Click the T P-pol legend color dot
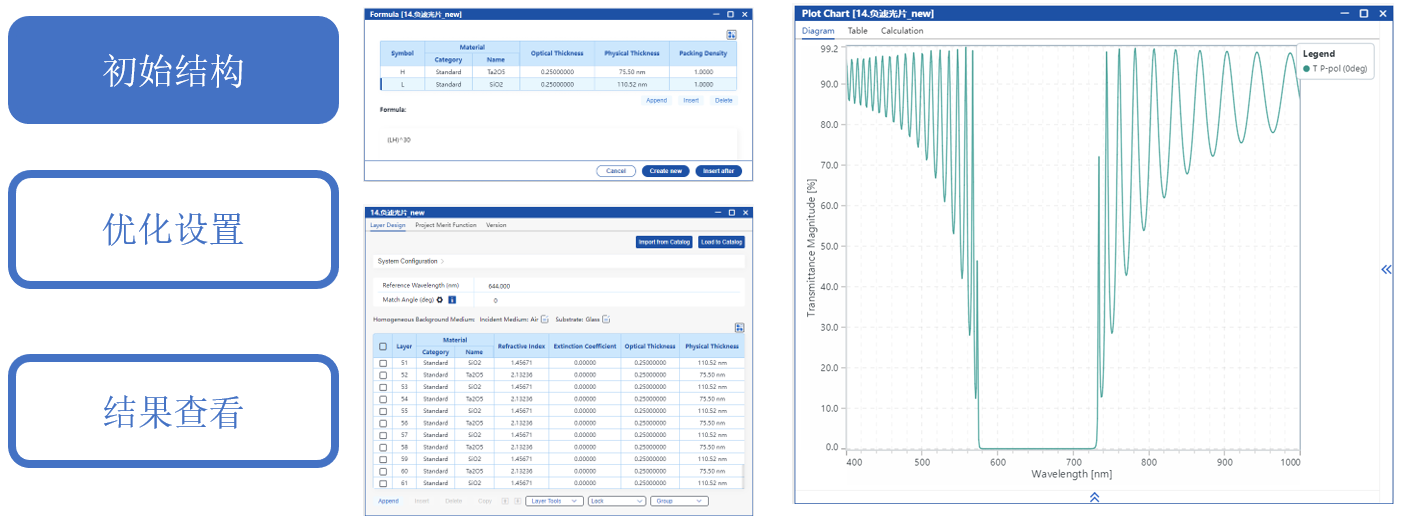 click(1307, 69)
